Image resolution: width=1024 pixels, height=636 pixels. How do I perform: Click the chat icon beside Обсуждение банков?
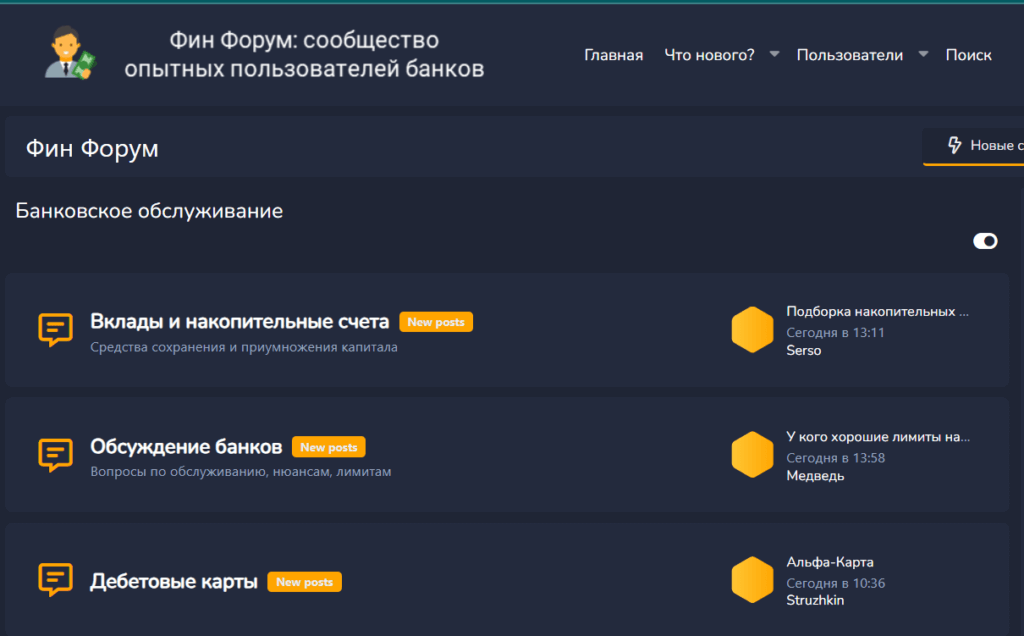click(56, 455)
